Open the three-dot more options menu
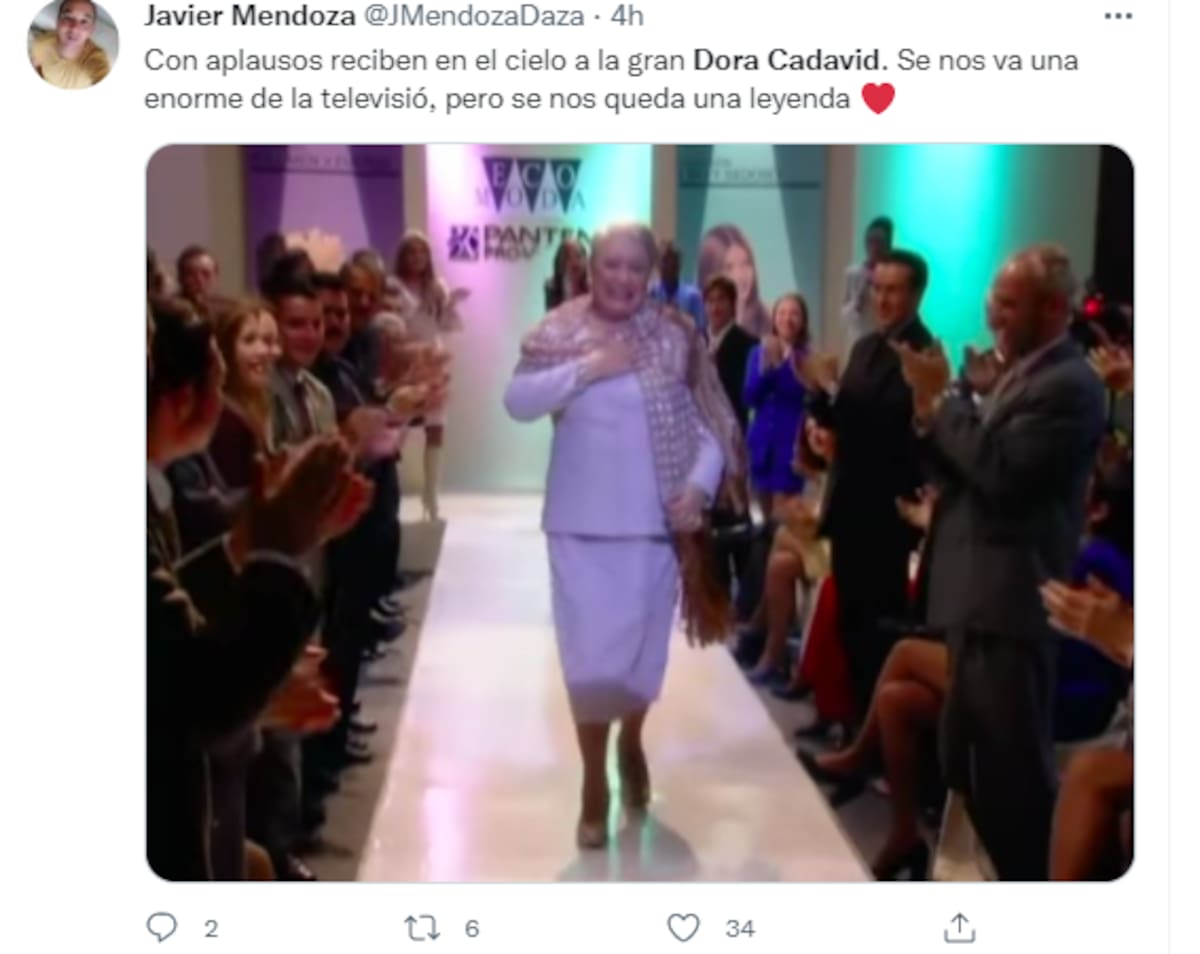This screenshot has width=1200, height=954. pyautogui.click(x=1118, y=16)
